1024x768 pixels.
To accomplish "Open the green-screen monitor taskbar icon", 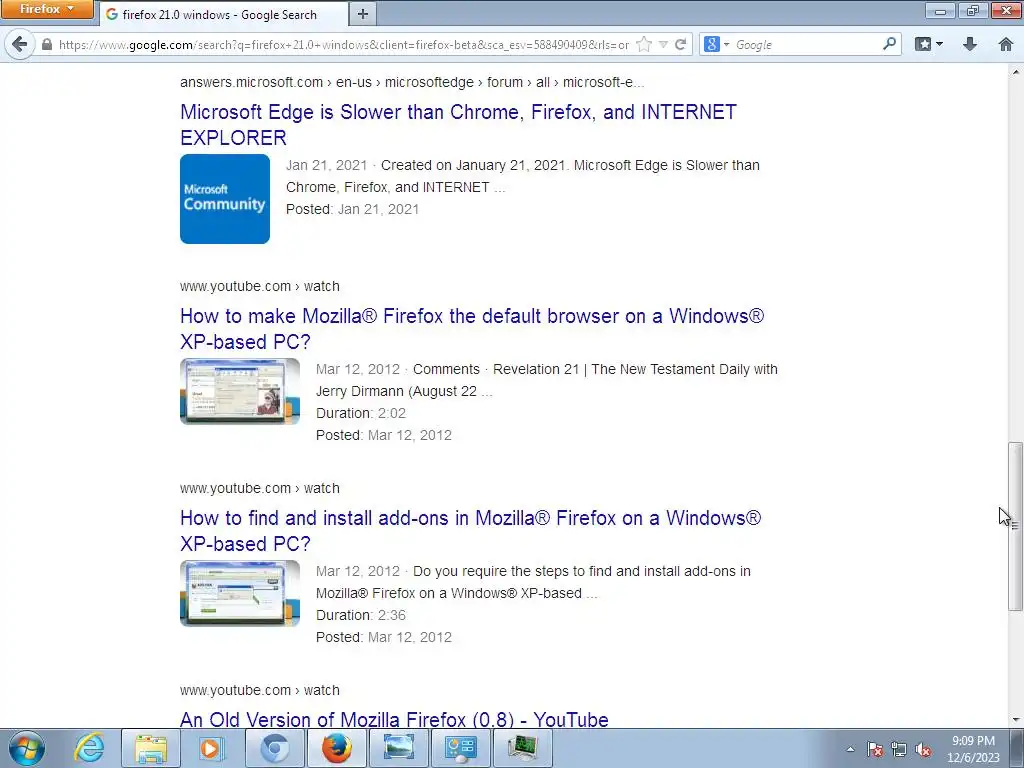I will 522,748.
